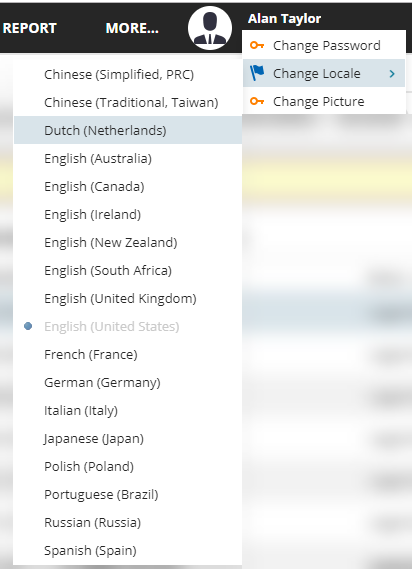Choose English (Australia) locale
This screenshot has height=569, width=412.
click(128, 158)
